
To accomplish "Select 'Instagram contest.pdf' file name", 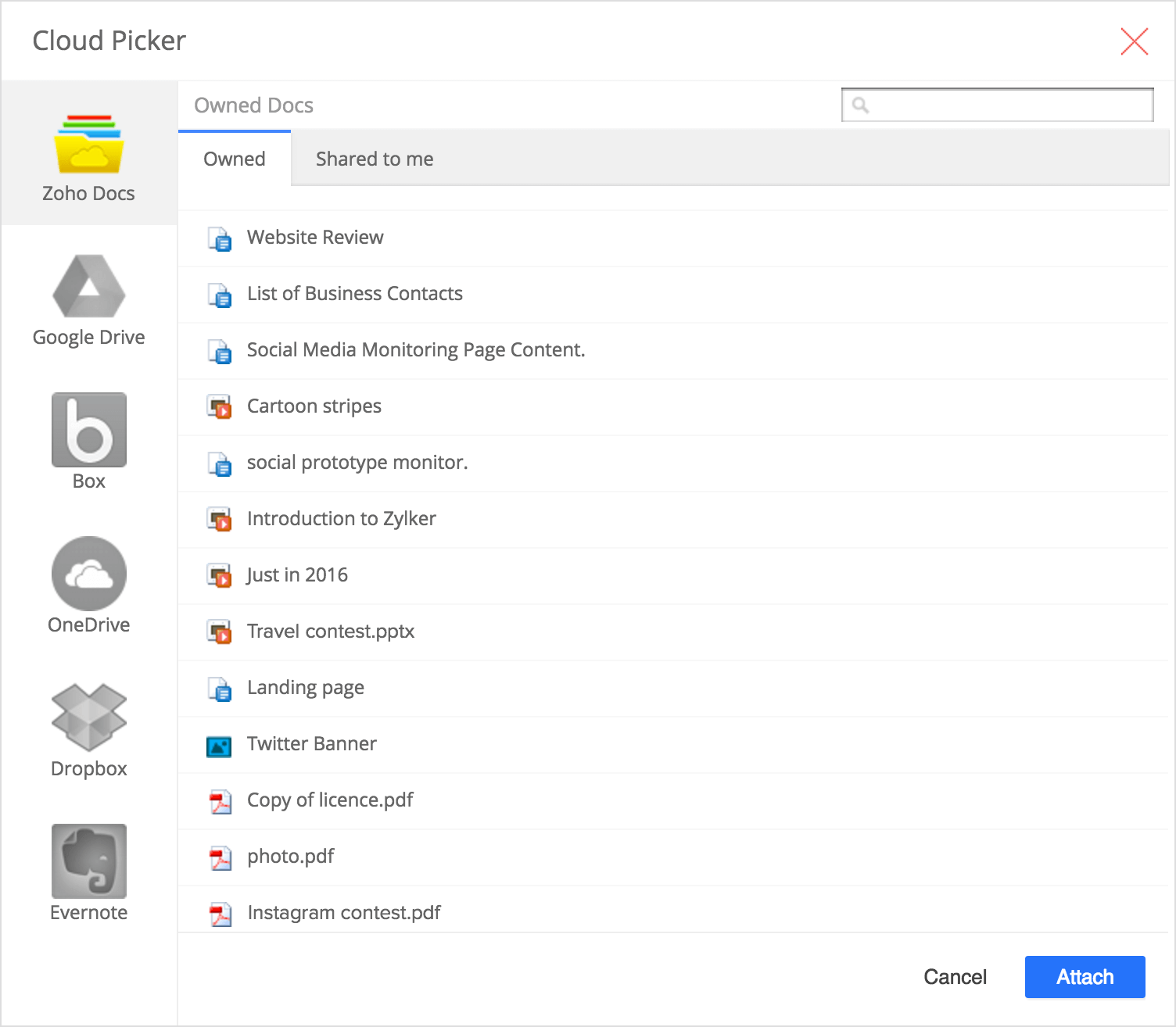I will pyautogui.click(x=344, y=912).
